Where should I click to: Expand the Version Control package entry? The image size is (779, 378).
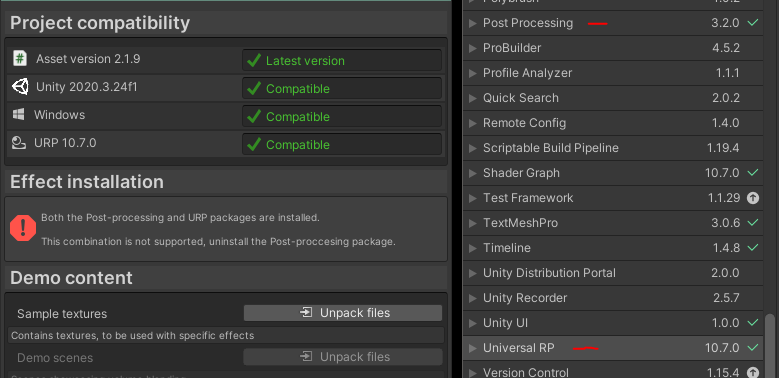pyautogui.click(x=472, y=373)
